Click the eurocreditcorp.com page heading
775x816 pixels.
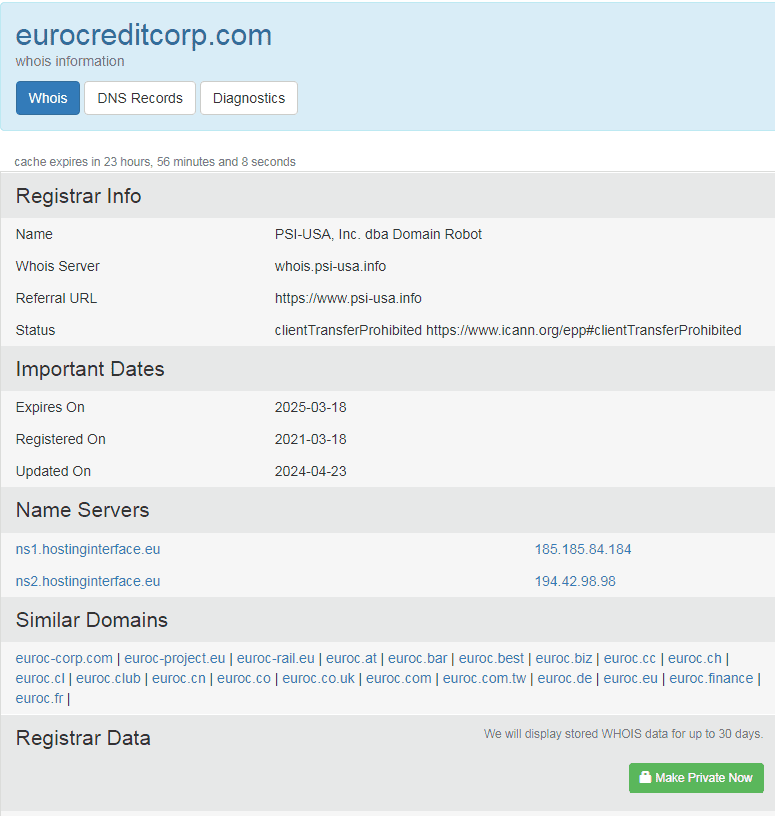click(x=144, y=35)
